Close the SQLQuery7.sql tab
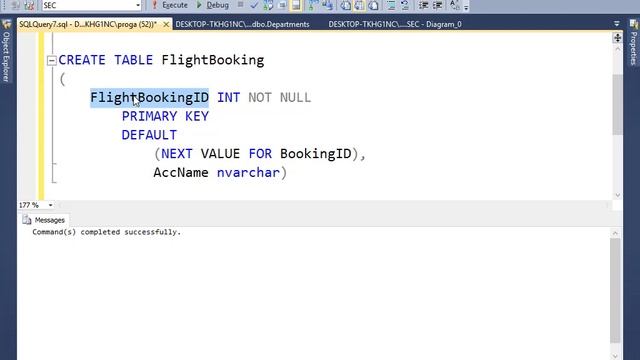640x360 pixels. coord(166,24)
